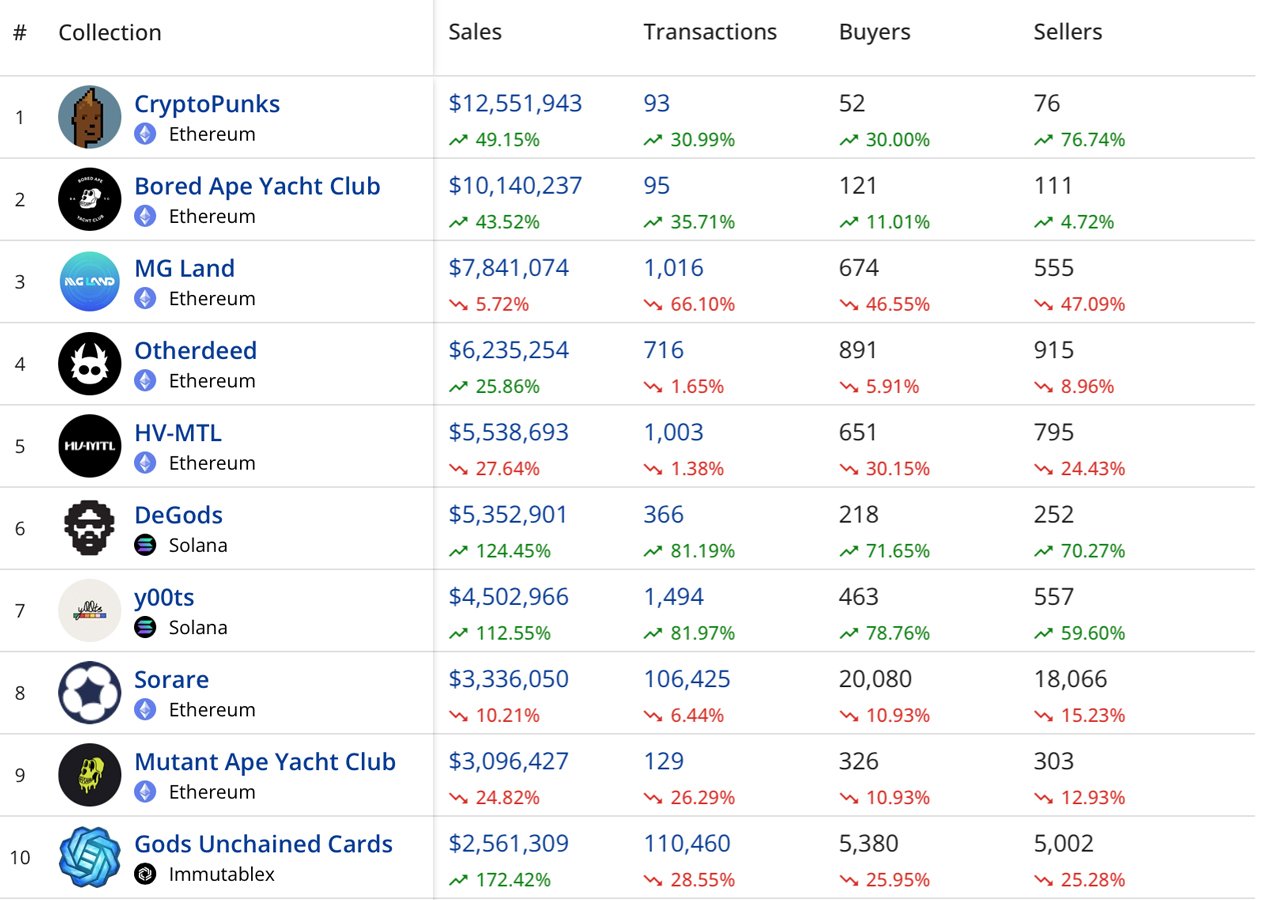Screen dimensions: 1280x900
Task: Click the # rank column header
Action: 20,32
